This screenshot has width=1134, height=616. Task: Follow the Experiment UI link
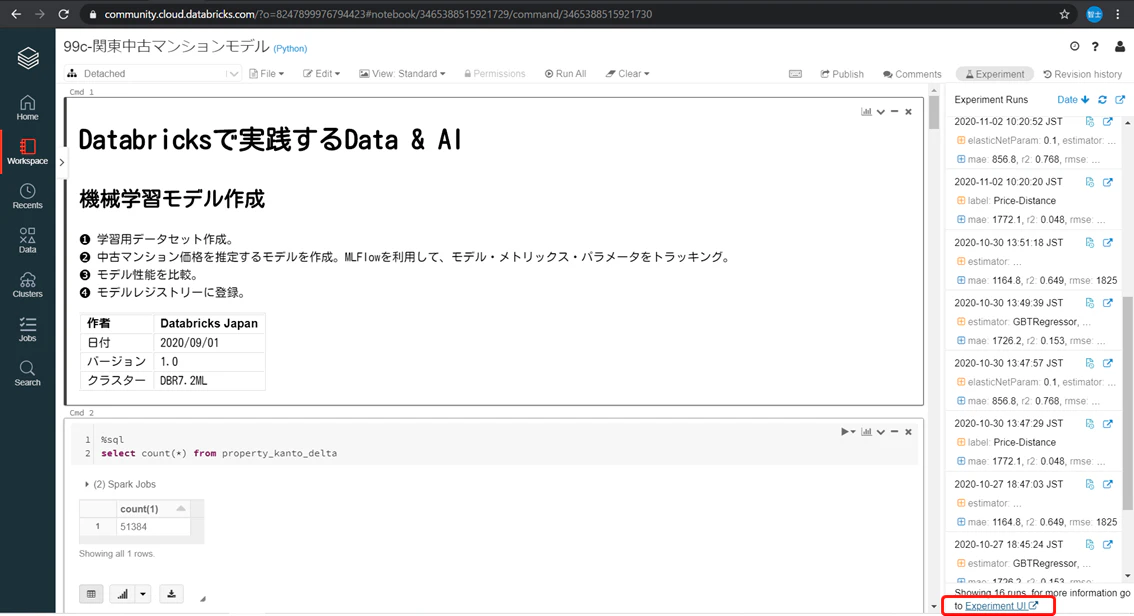click(x=1001, y=606)
